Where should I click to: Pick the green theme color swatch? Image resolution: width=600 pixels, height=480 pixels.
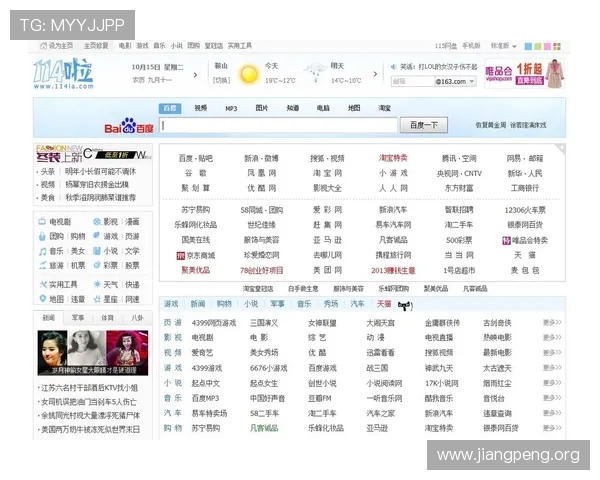coord(539,45)
